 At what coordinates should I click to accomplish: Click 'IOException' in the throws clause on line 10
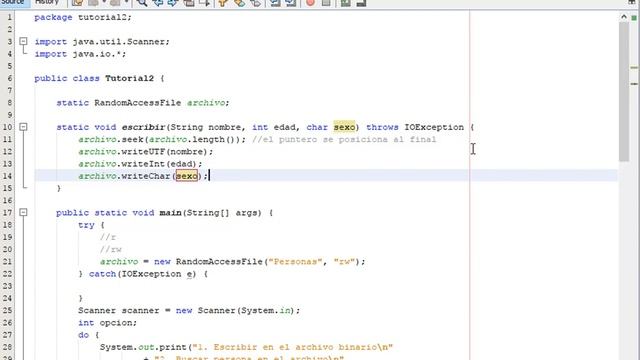(x=434, y=127)
